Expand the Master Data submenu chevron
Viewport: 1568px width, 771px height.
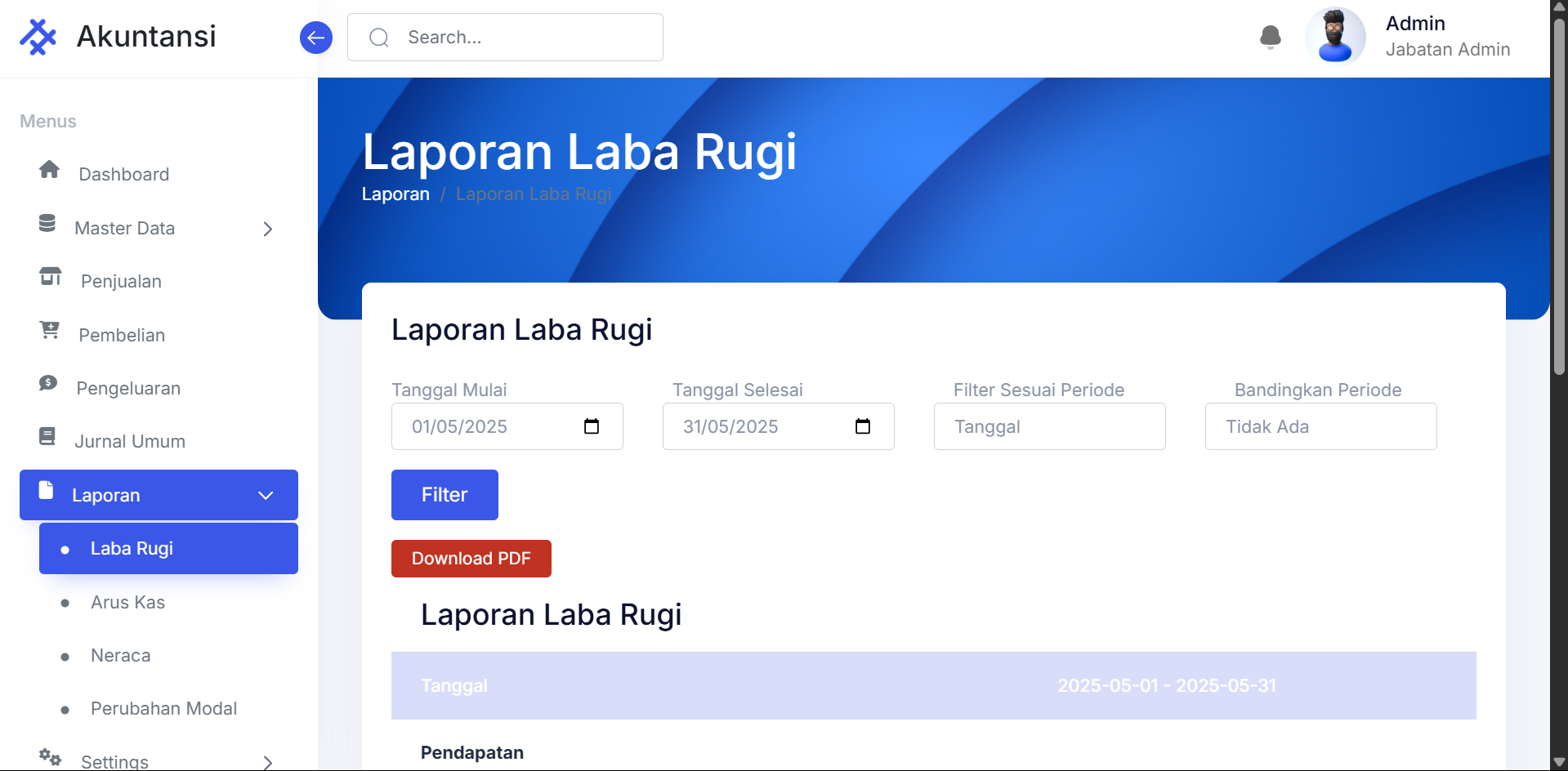(268, 229)
